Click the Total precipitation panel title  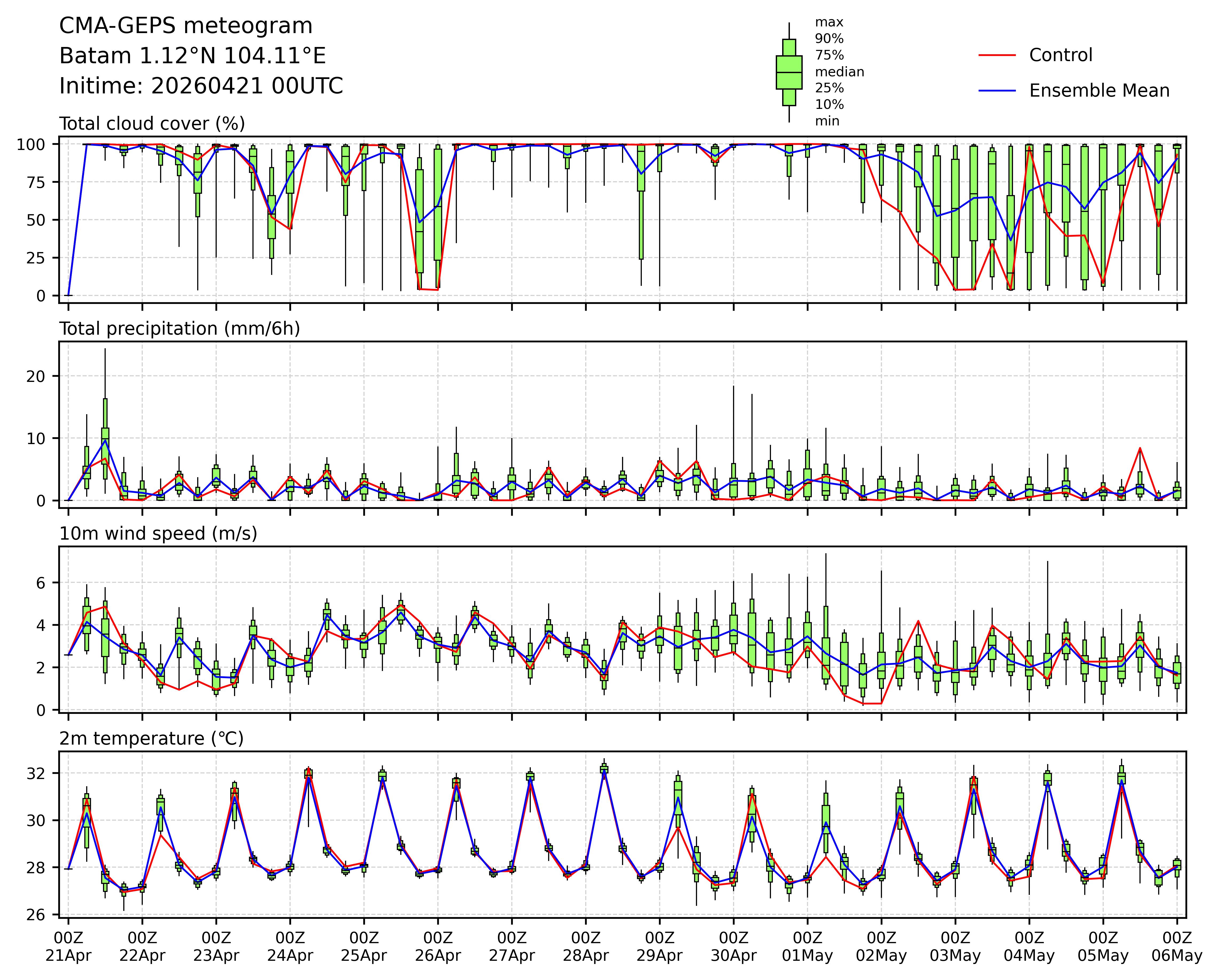(x=179, y=329)
